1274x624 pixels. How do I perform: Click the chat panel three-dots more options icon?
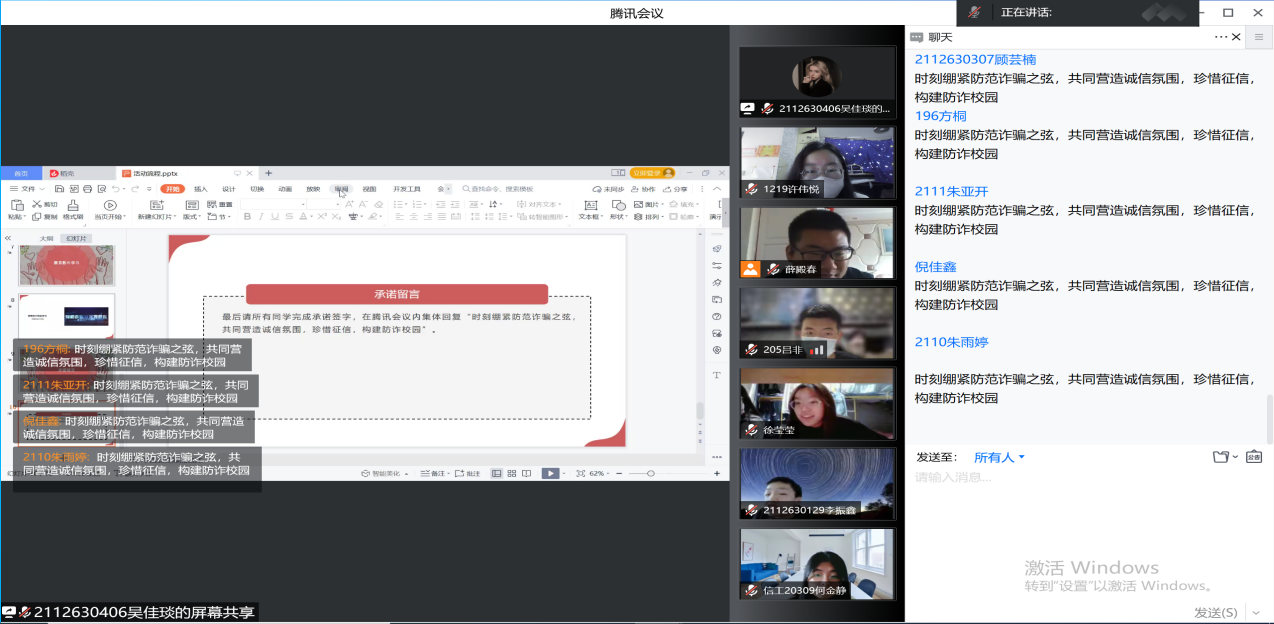(1221, 37)
